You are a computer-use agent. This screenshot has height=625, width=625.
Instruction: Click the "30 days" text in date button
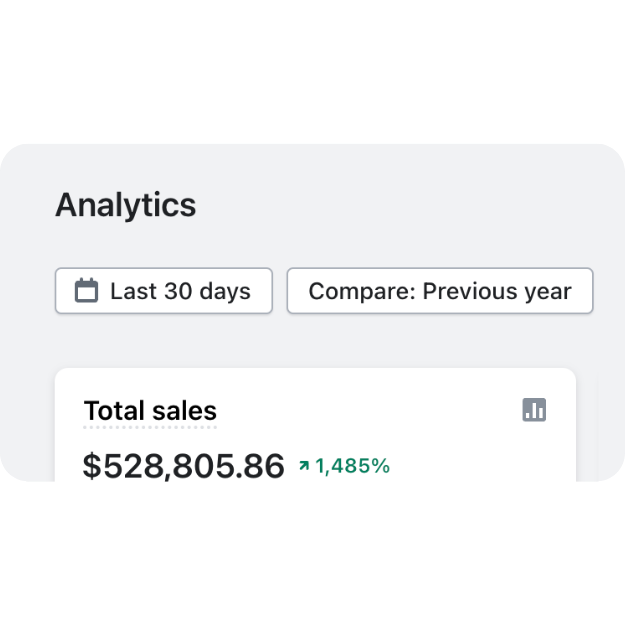coord(208,291)
